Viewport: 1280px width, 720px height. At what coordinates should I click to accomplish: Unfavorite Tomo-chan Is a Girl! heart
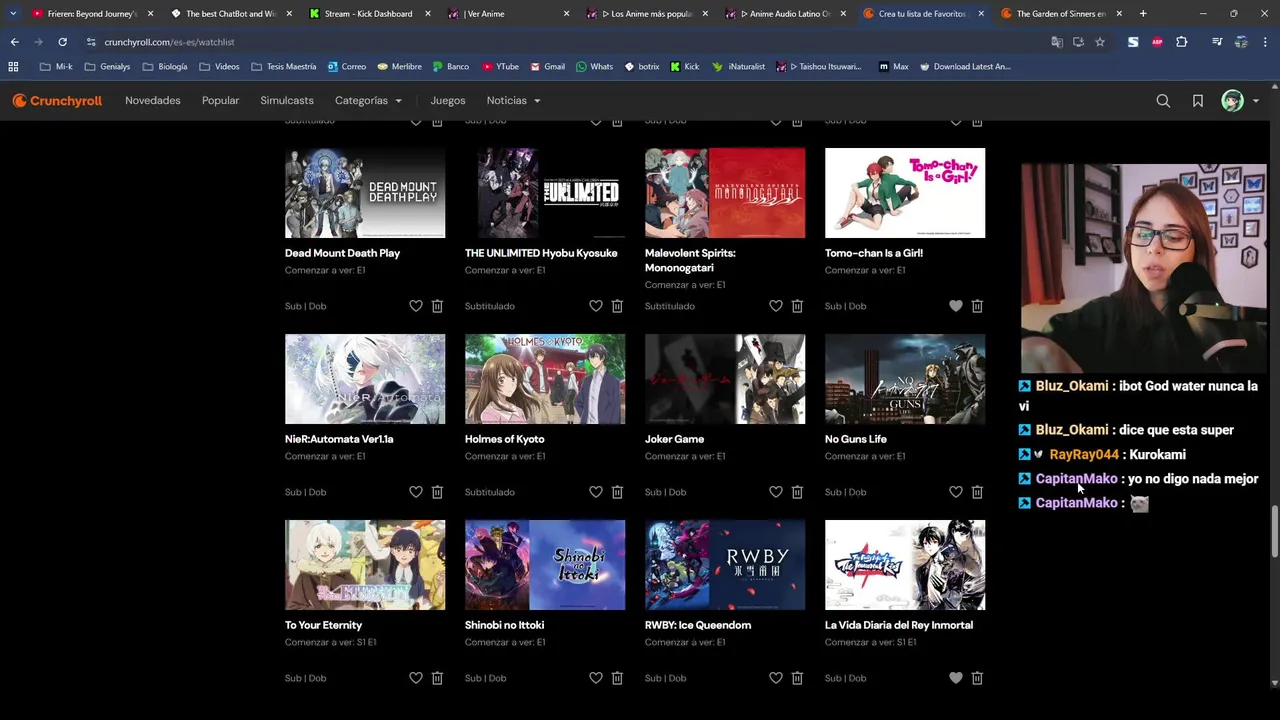point(956,306)
